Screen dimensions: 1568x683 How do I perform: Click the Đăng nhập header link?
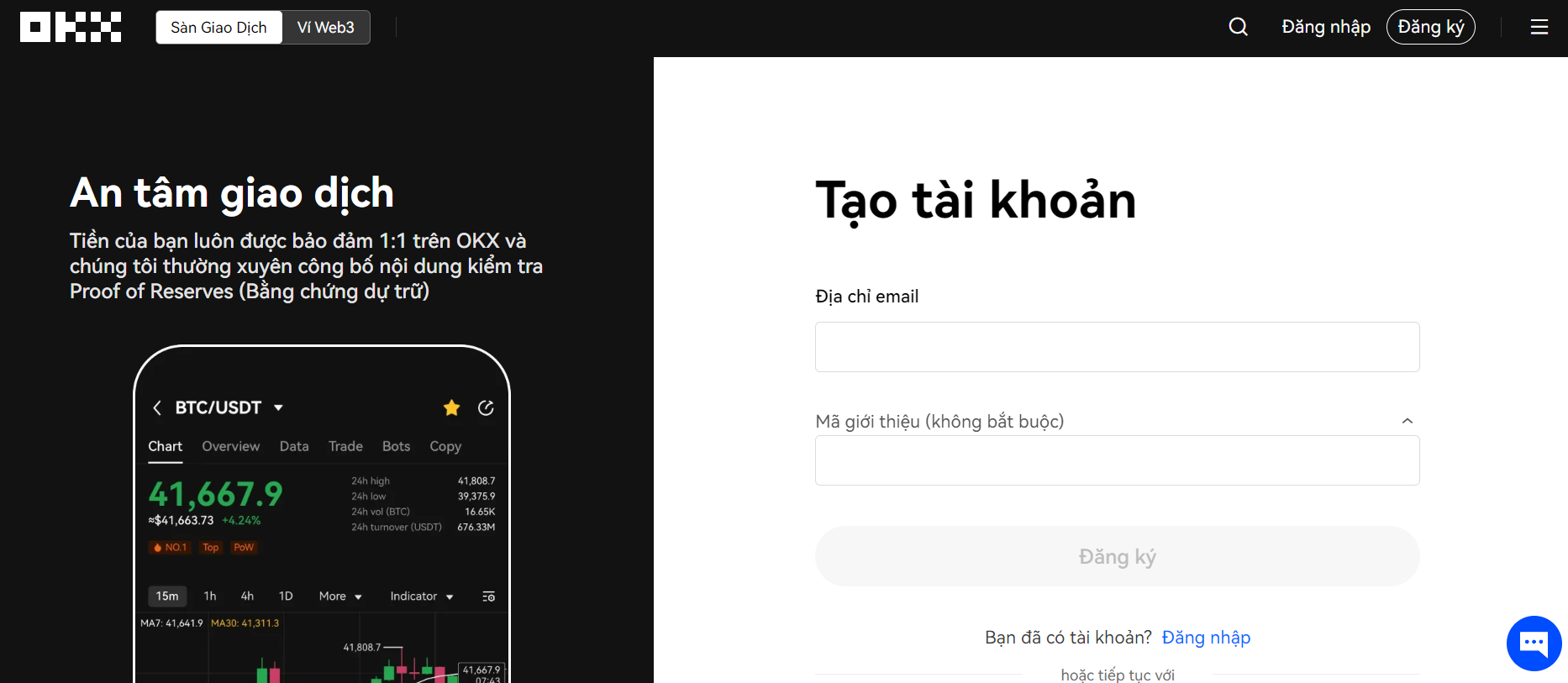[1326, 27]
